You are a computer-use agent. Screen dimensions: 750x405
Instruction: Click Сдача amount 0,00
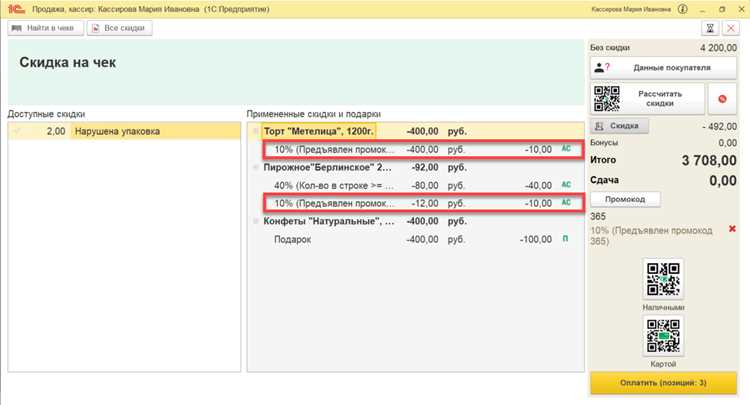tap(722, 180)
